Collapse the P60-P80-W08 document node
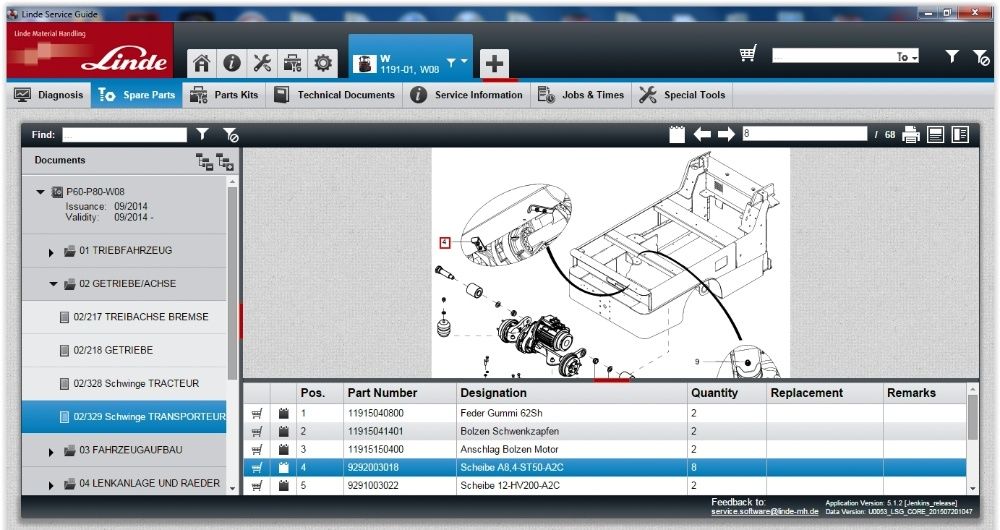 41,191
